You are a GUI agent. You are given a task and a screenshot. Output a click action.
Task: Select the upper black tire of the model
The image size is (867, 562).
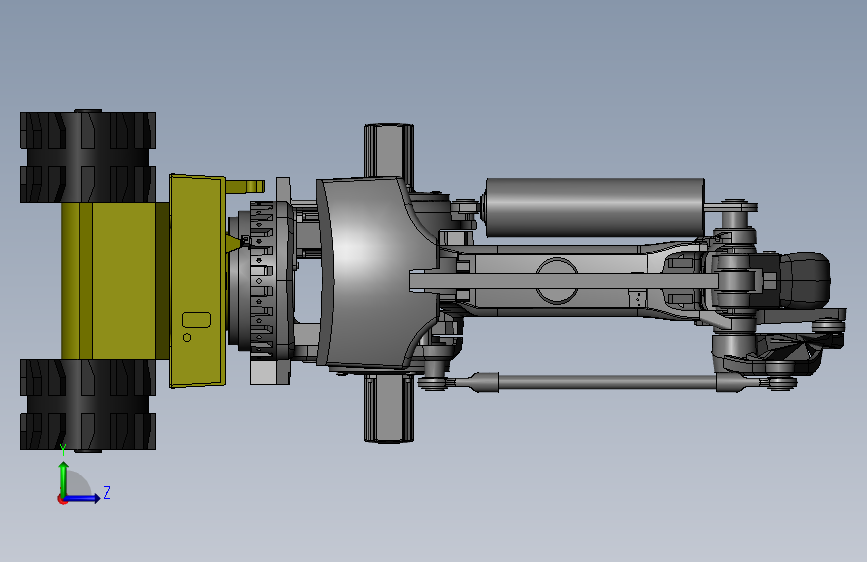[x=88, y=156]
